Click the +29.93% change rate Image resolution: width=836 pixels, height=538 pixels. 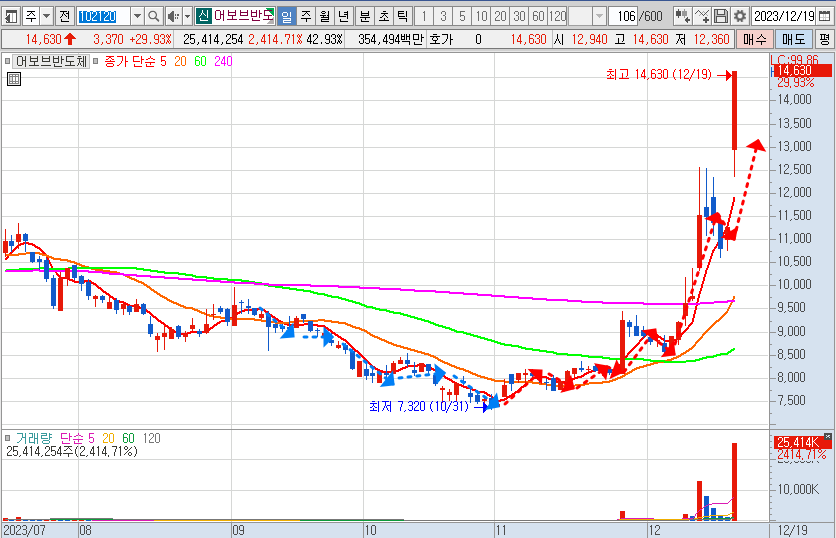(150, 39)
